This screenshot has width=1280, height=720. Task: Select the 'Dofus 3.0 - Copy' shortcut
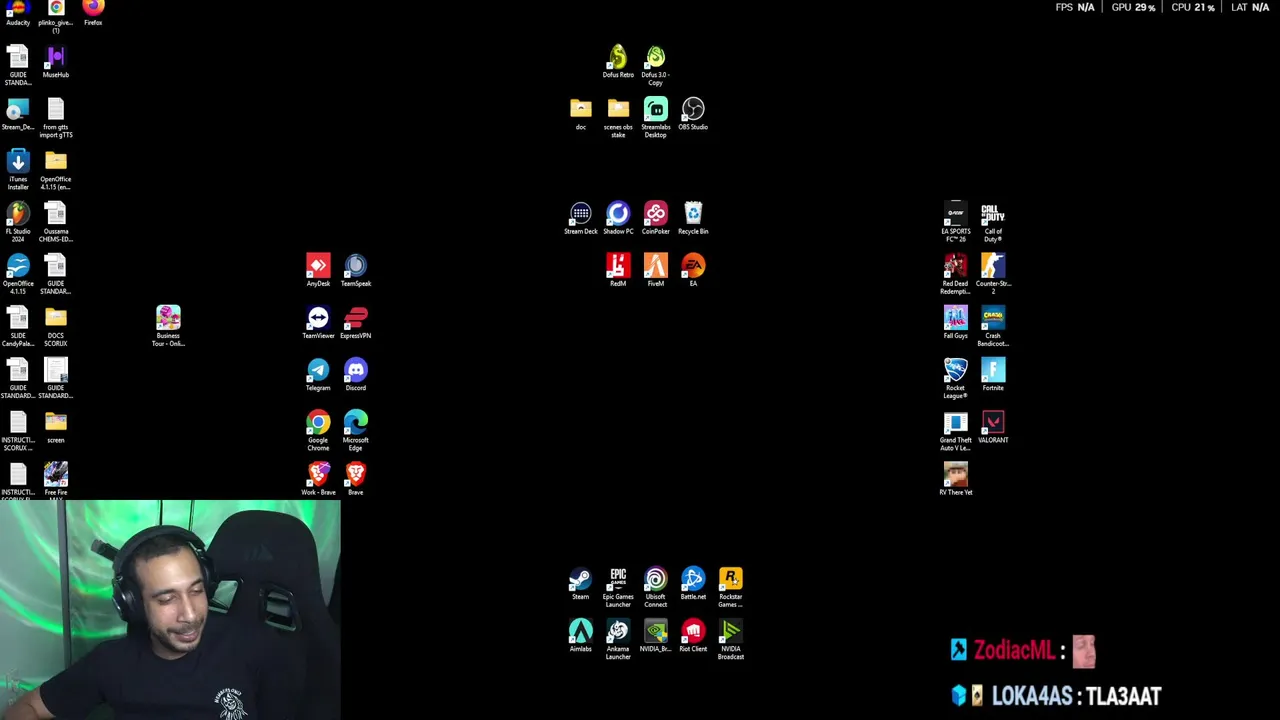[656, 65]
